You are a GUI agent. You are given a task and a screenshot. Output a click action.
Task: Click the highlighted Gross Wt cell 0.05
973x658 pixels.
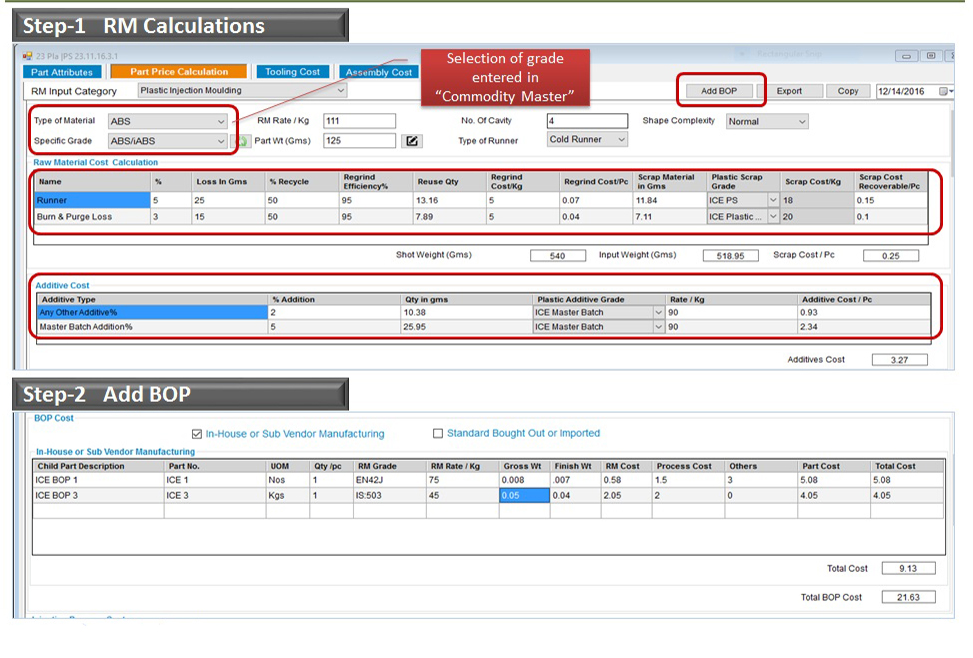tap(524, 495)
